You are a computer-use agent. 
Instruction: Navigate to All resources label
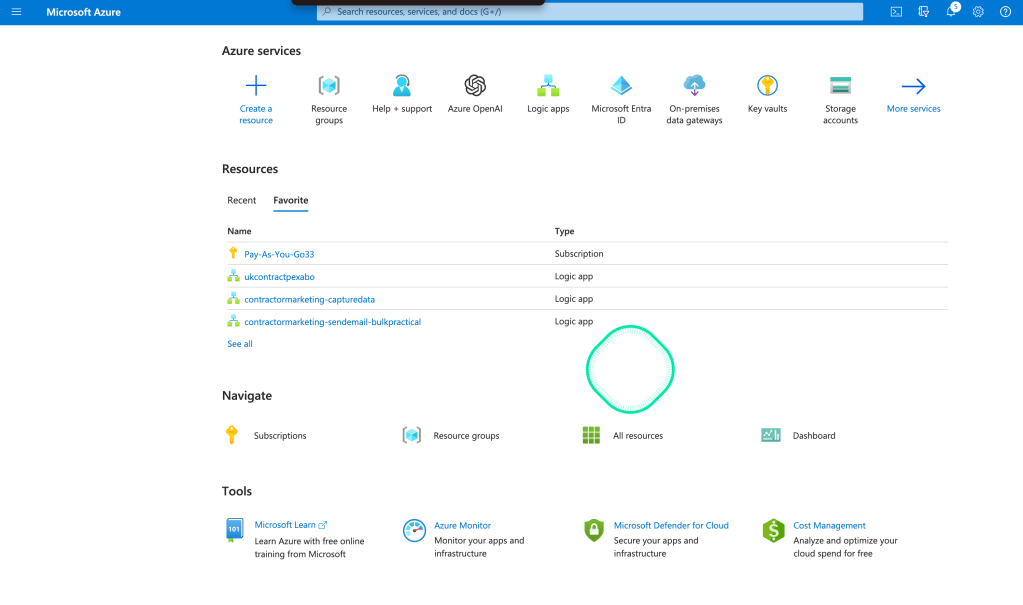pyautogui.click(x=638, y=436)
